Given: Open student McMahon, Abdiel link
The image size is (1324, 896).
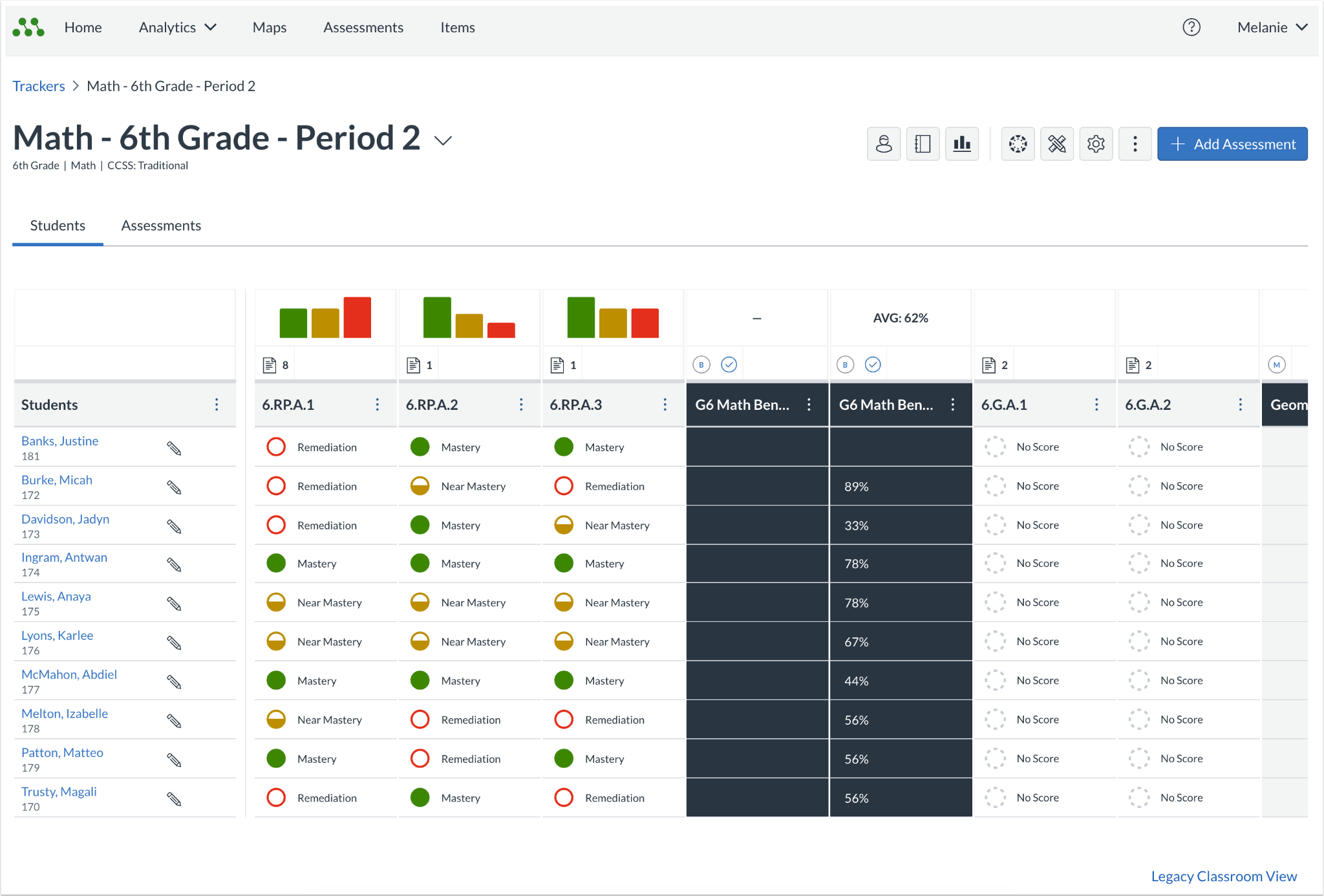Looking at the screenshot, I should [69, 674].
